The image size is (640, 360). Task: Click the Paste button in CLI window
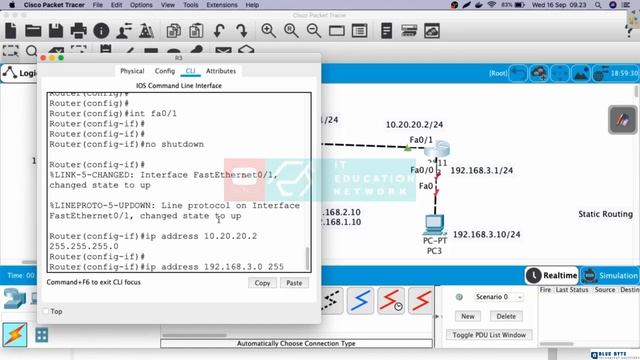294,283
